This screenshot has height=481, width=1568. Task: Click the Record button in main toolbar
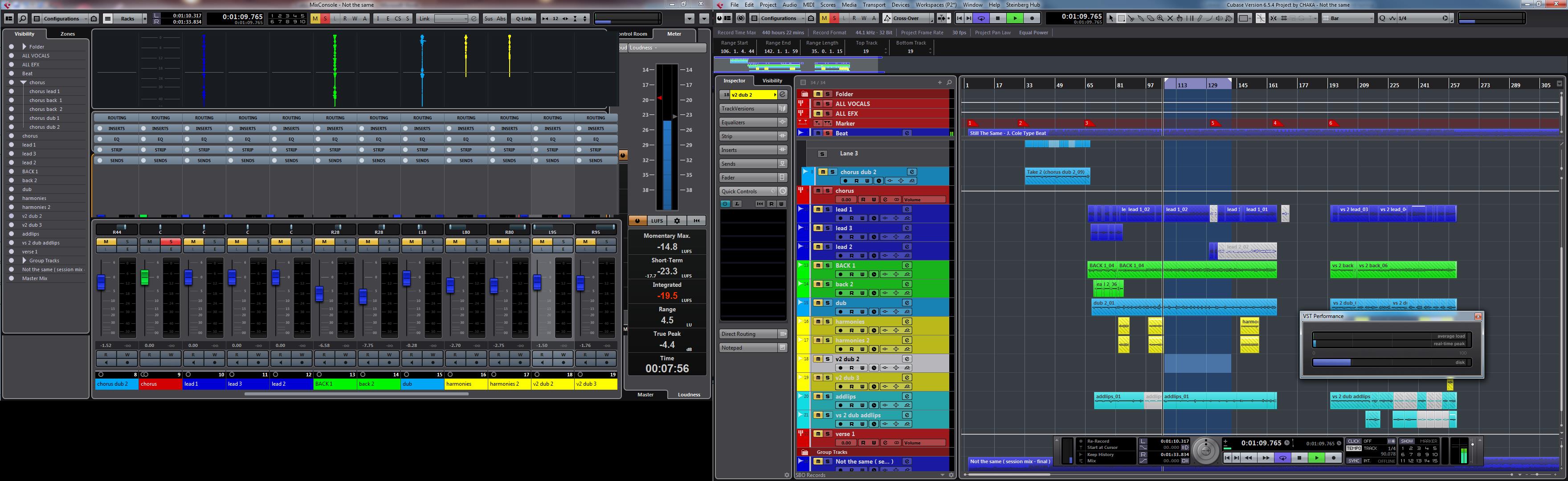coord(1033,18)
